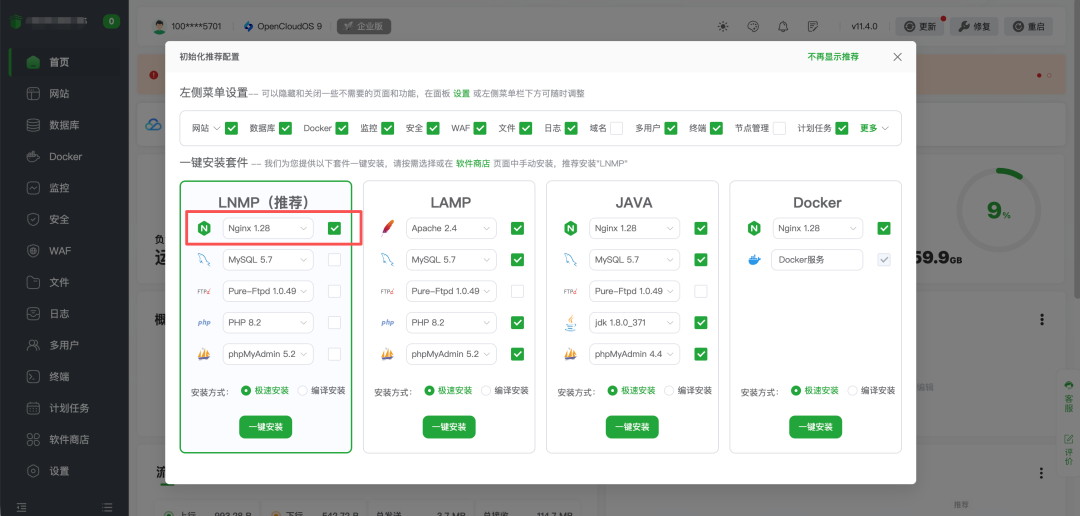The height and width of the screenshot is (516, 1080).
Task: Open the 网站 sidebar icon
Action: [33, 94]
